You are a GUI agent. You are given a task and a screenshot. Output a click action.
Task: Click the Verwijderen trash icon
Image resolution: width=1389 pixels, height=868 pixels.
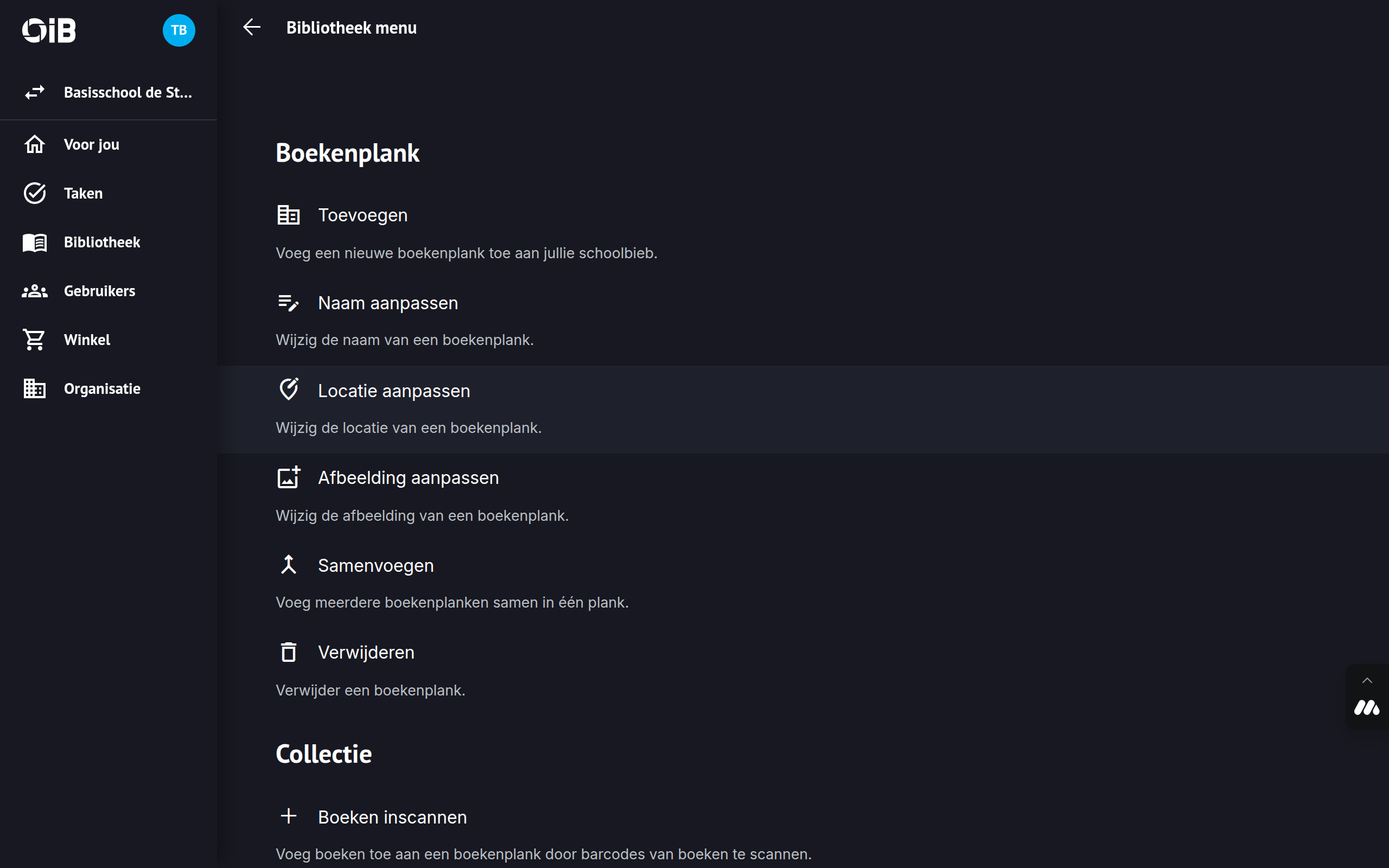click(288, 652)
